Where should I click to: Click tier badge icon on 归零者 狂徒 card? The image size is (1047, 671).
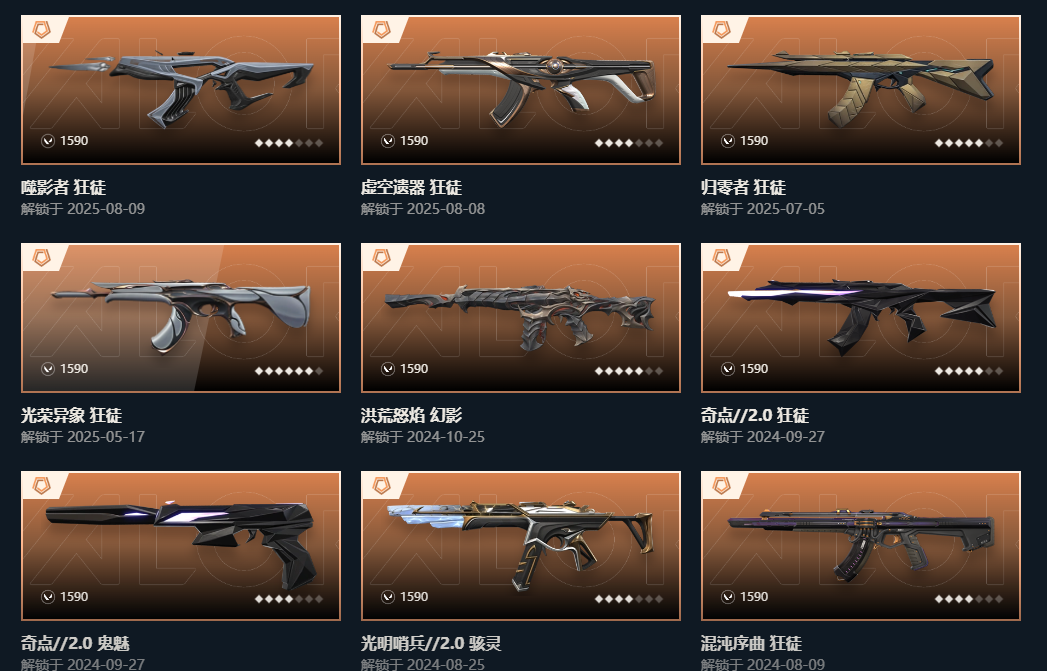(721, 29)
